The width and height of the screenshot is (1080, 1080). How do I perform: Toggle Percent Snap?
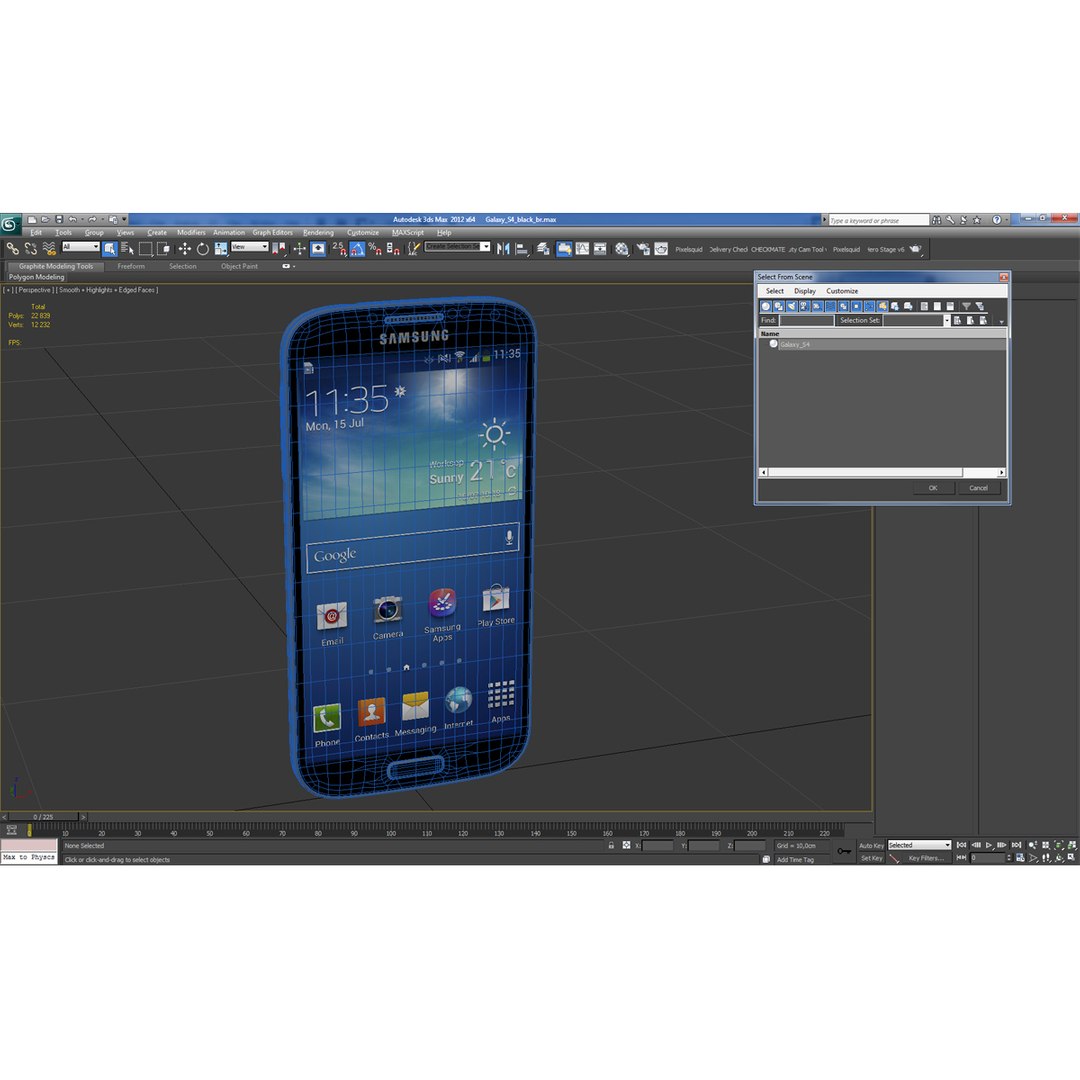(x=375, y=249)
